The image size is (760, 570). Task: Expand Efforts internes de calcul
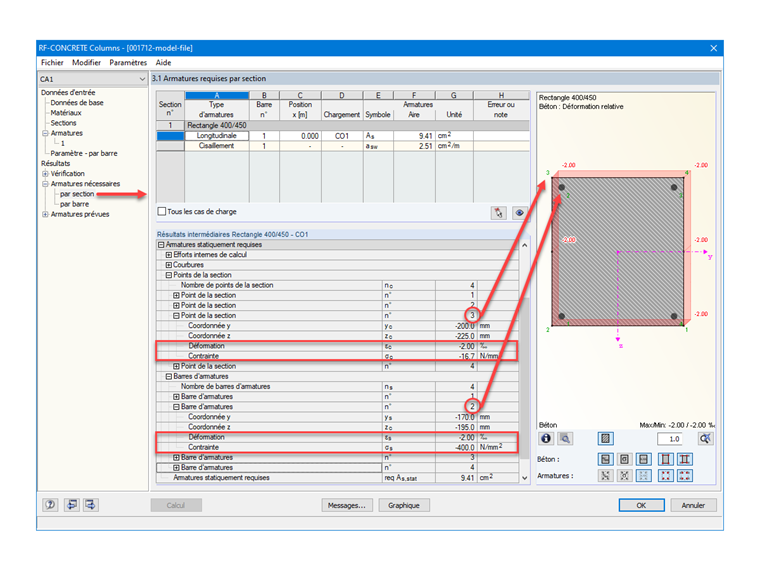pyautogui.click(x=169, y=255)
